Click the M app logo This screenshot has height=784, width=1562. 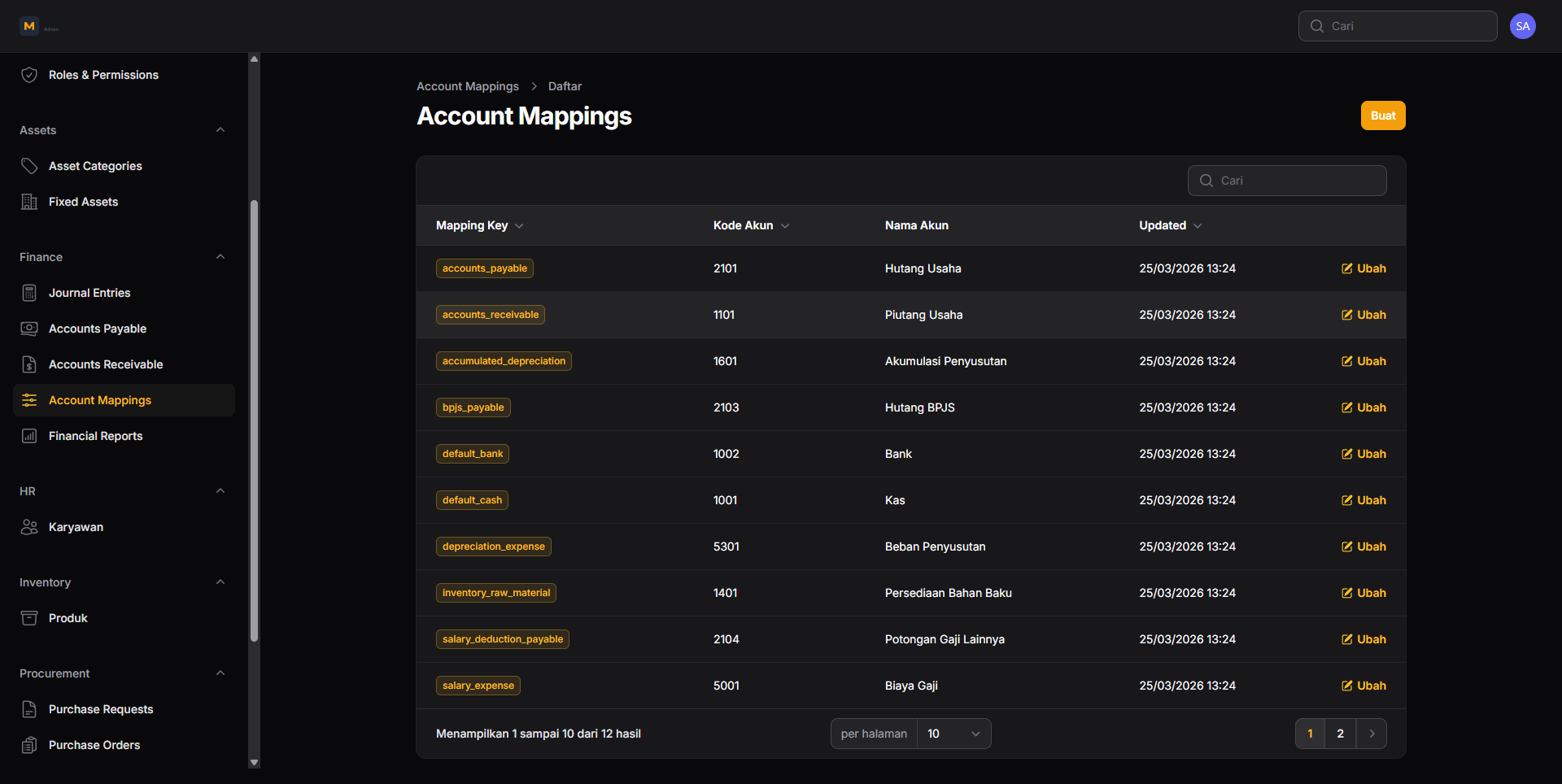29,26
